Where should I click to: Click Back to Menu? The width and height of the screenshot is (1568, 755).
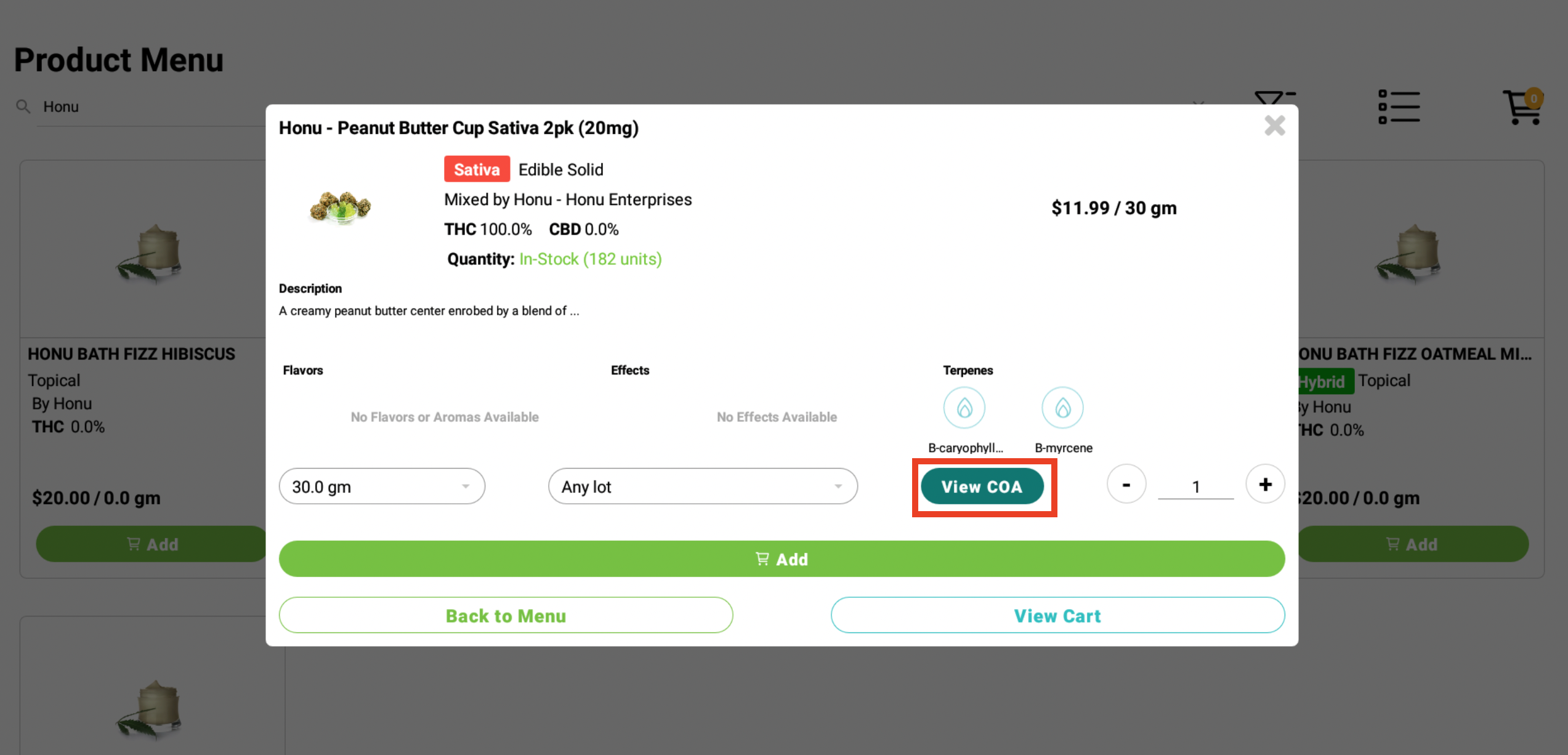[506, 615]
